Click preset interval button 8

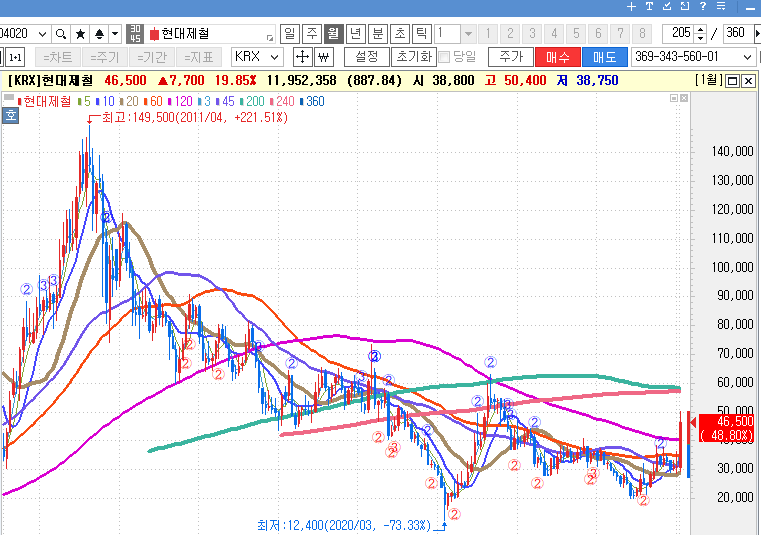point(642,33)
